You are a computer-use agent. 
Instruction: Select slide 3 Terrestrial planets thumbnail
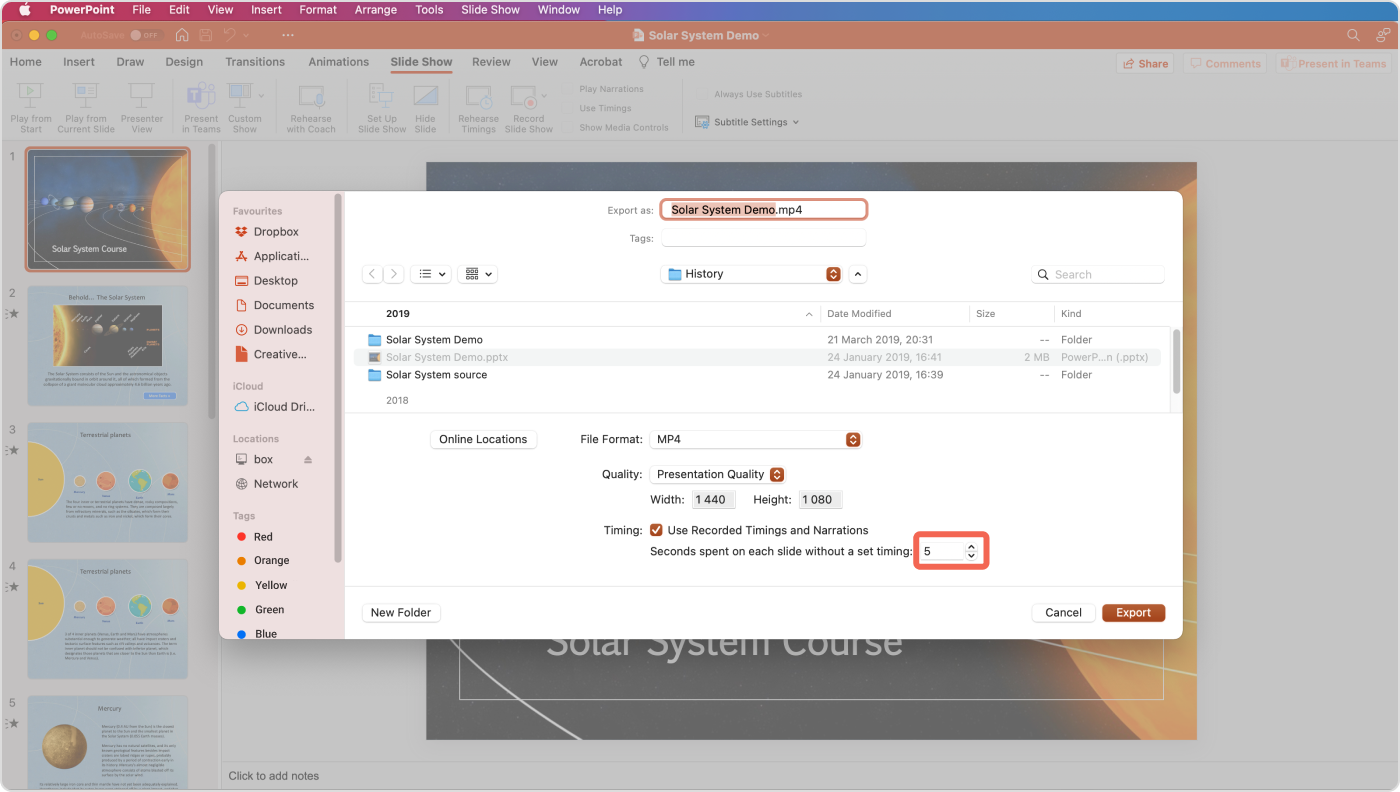(x=108, y=482)
